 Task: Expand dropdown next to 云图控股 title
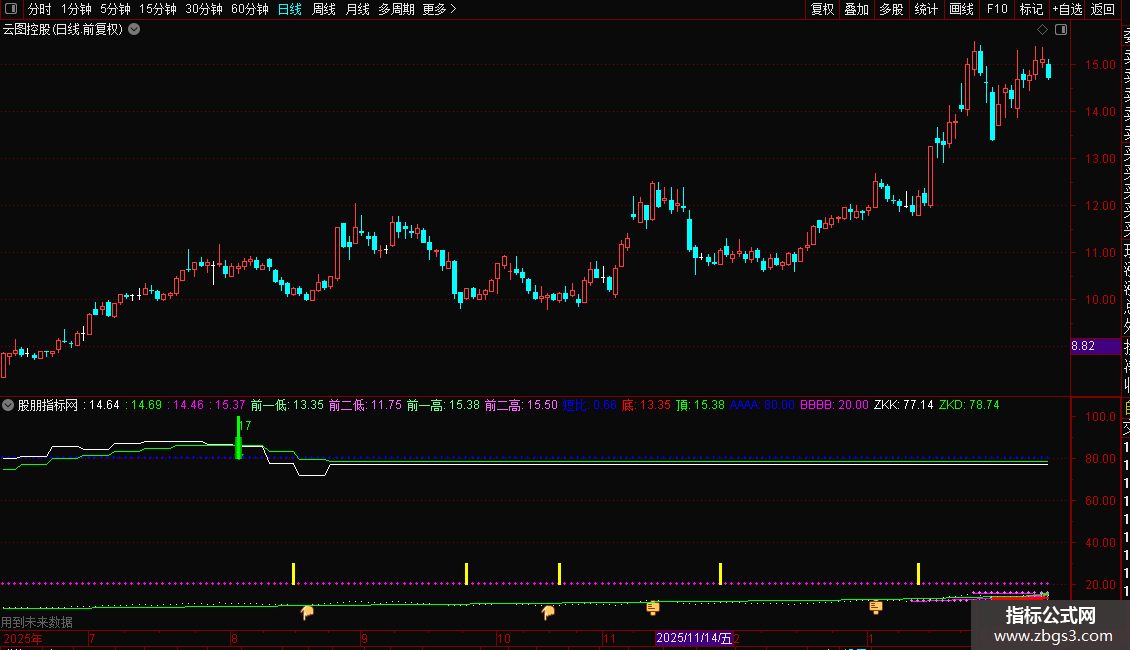134,30
